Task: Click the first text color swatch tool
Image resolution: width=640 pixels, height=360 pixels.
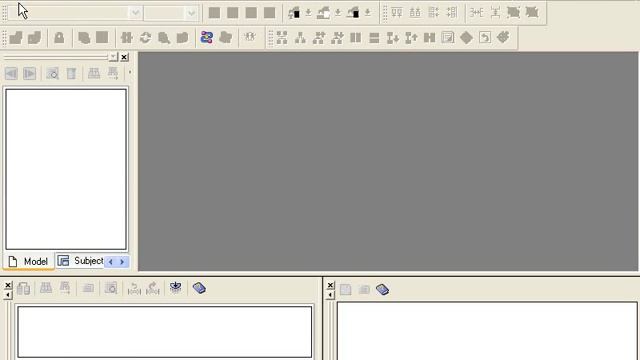Action: [294, 13]
